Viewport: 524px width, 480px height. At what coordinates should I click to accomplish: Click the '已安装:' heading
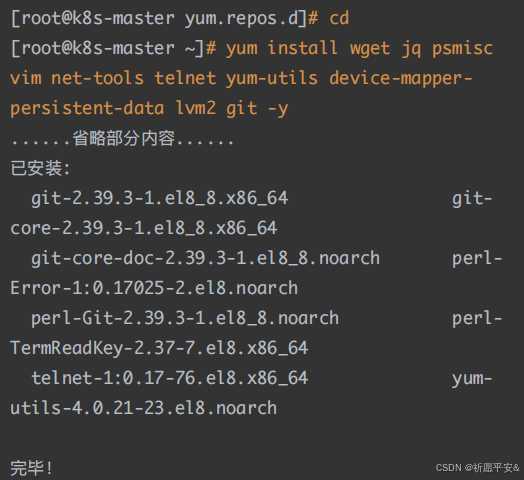click(x=40, y=168)
